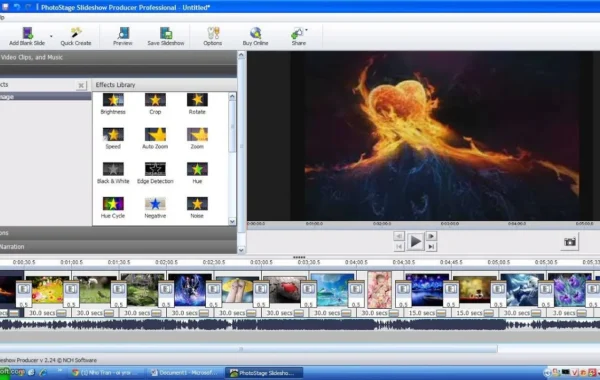Play the slideshow preview

click(415, 241)
